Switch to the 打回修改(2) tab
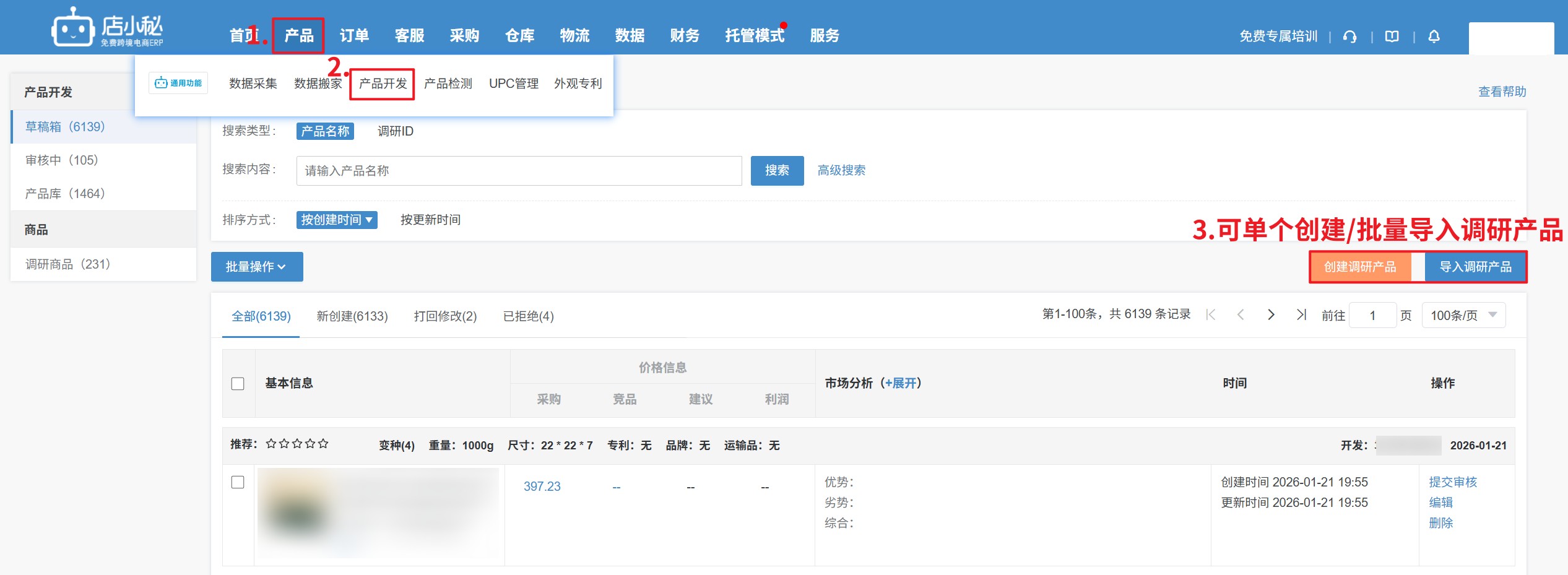The width and height of the screenshot is (1568, 575). pos(445,316)
